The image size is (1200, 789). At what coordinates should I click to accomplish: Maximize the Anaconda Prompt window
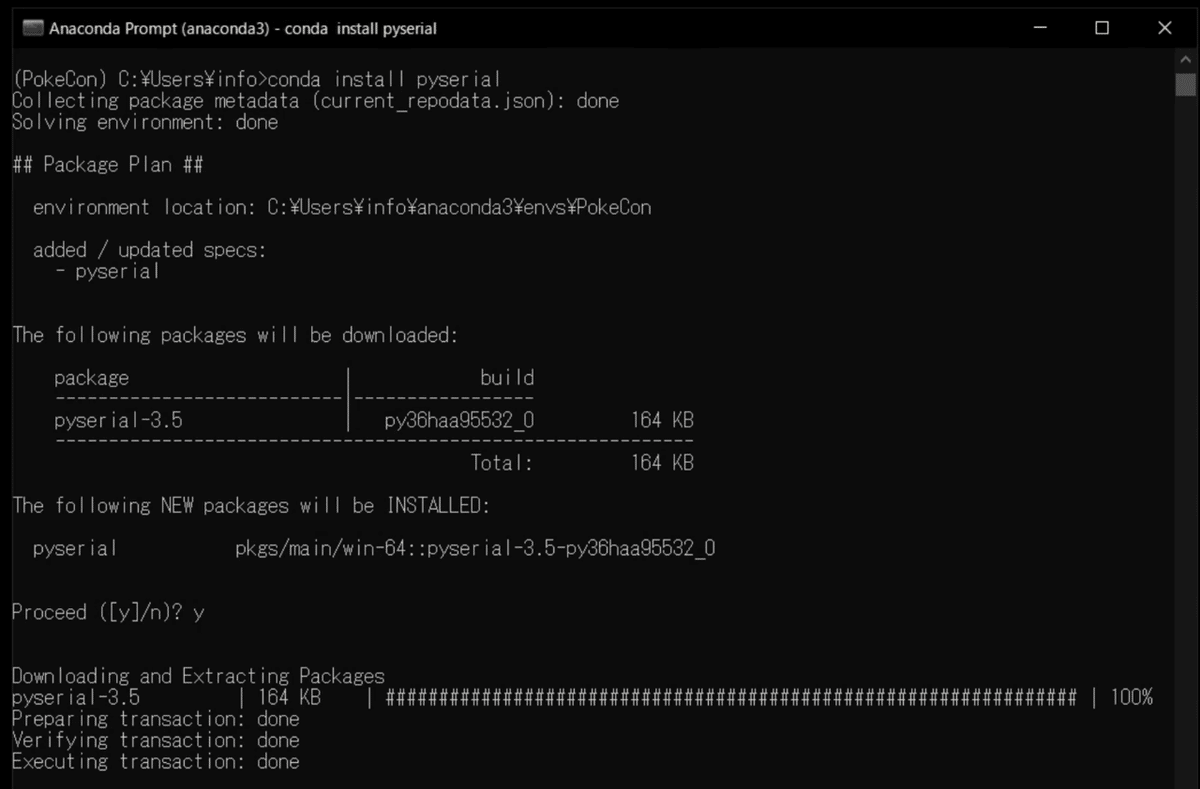[1102, 28]
